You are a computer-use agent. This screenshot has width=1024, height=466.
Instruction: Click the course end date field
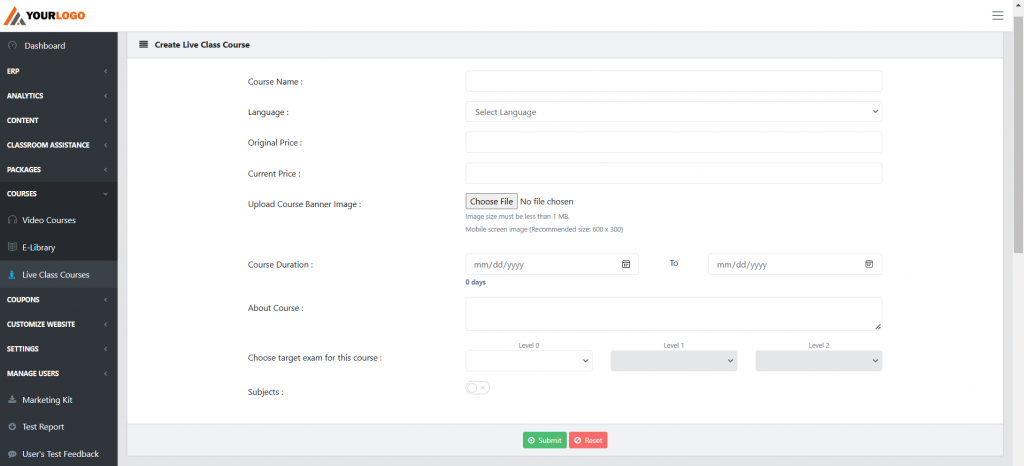(x=795, y=264)
